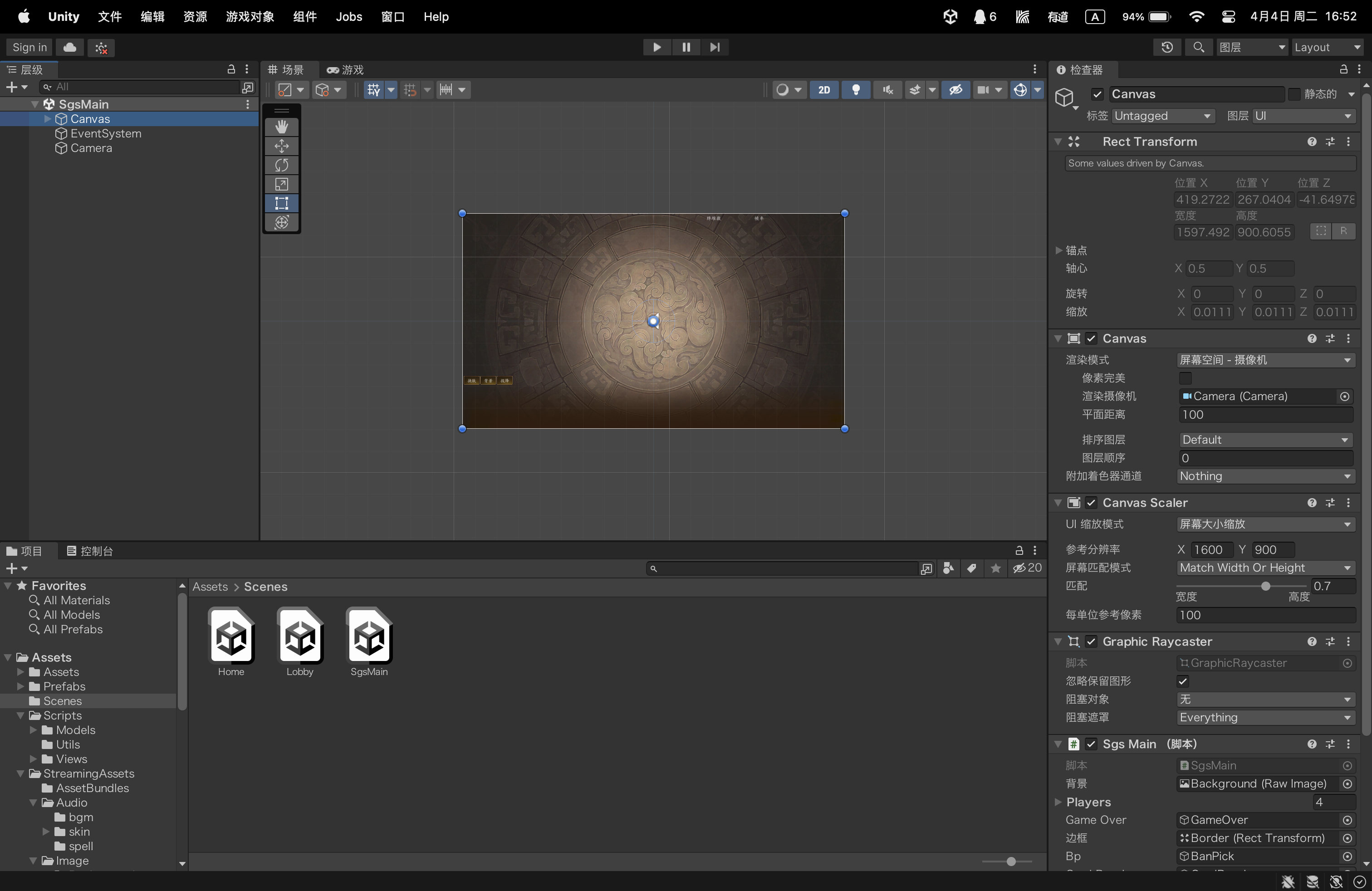Image resolution: width=1372 pixels, height=891 pixels.
Task: Uncheck the 忽略保留图形 checkbox
Action: pos(1183,681)
